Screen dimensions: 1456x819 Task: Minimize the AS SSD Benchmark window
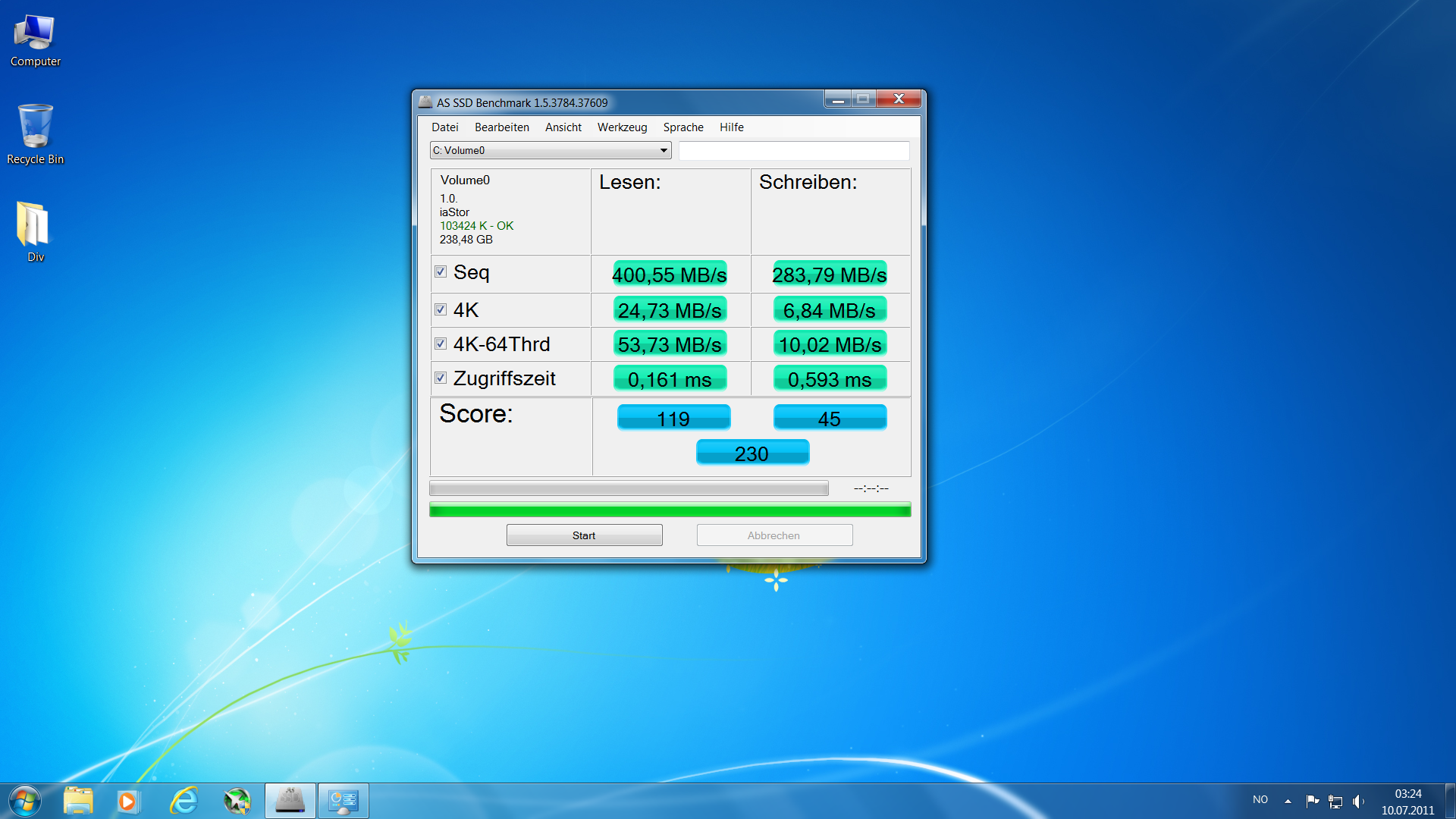point(838,99)
